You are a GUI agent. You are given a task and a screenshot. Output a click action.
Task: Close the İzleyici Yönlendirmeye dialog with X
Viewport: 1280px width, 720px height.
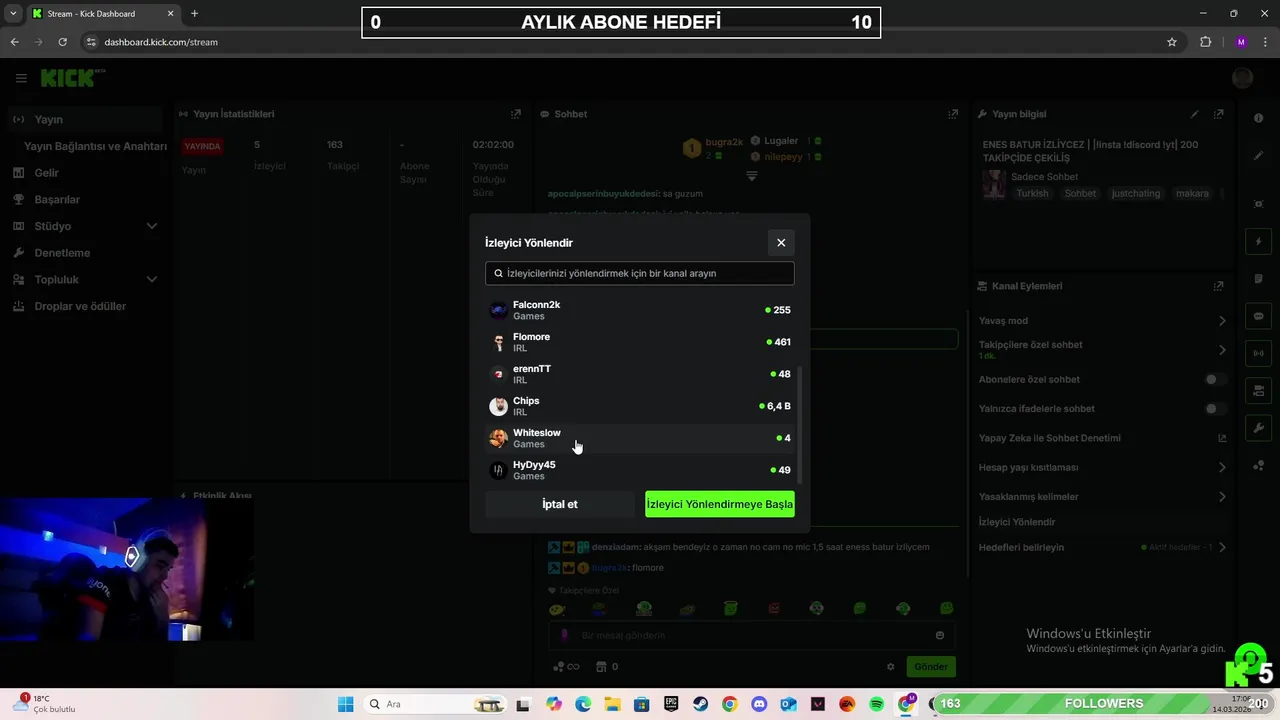point(781,242)
